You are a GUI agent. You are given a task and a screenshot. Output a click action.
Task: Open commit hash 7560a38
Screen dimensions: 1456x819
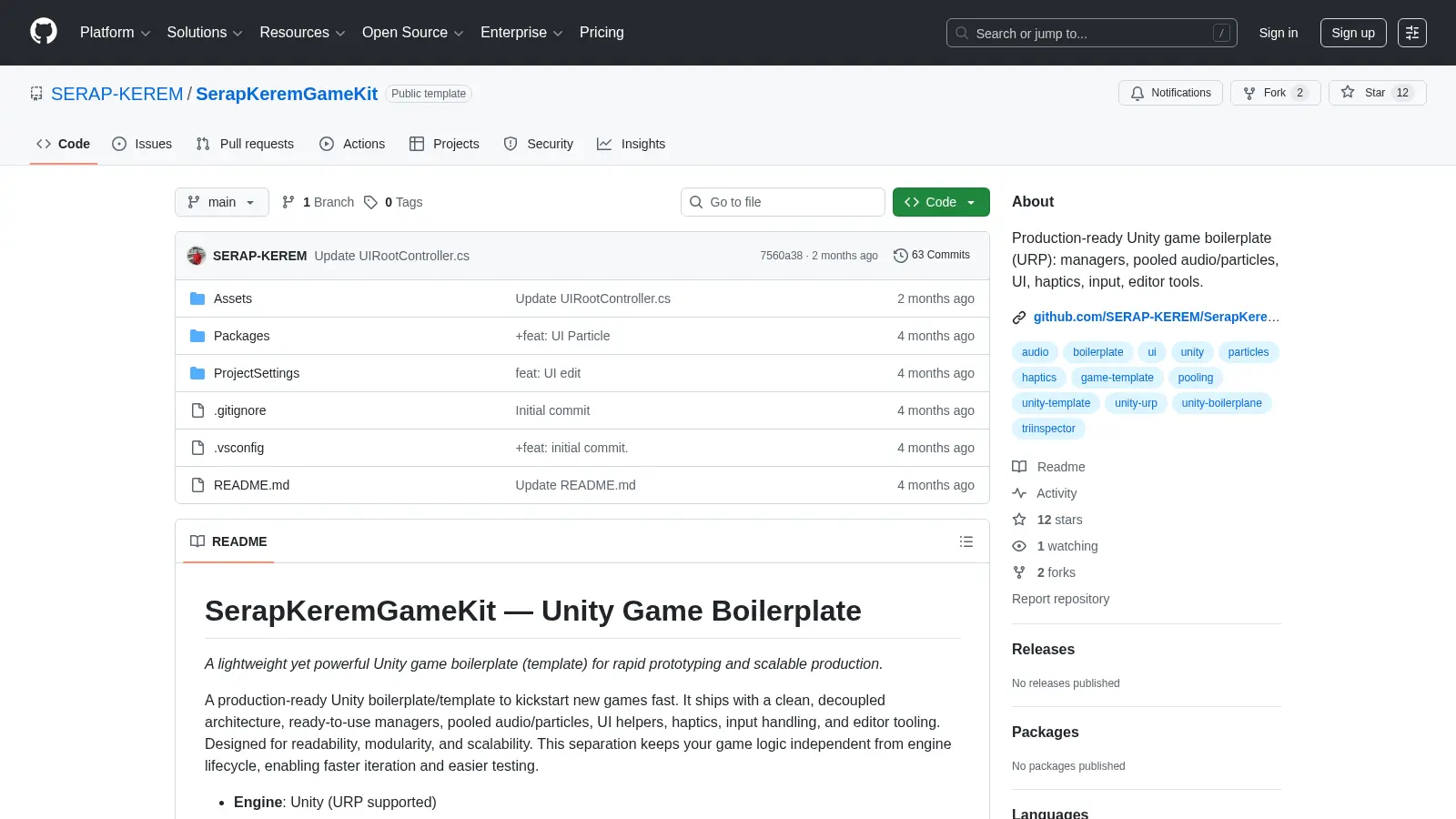(x=782, y=256)
